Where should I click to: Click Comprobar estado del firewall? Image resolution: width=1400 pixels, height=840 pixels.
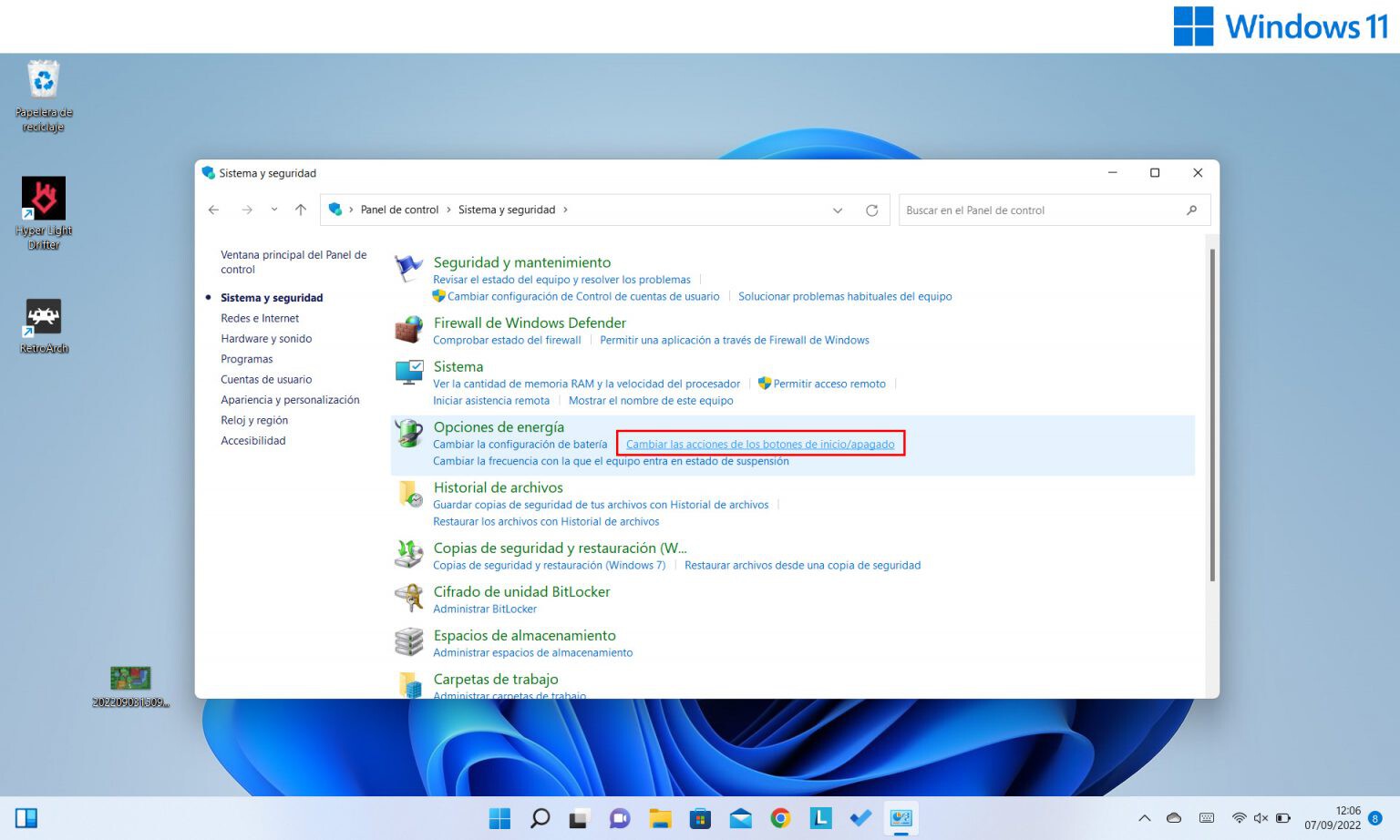pyautogui.click(x=507, y=340)
